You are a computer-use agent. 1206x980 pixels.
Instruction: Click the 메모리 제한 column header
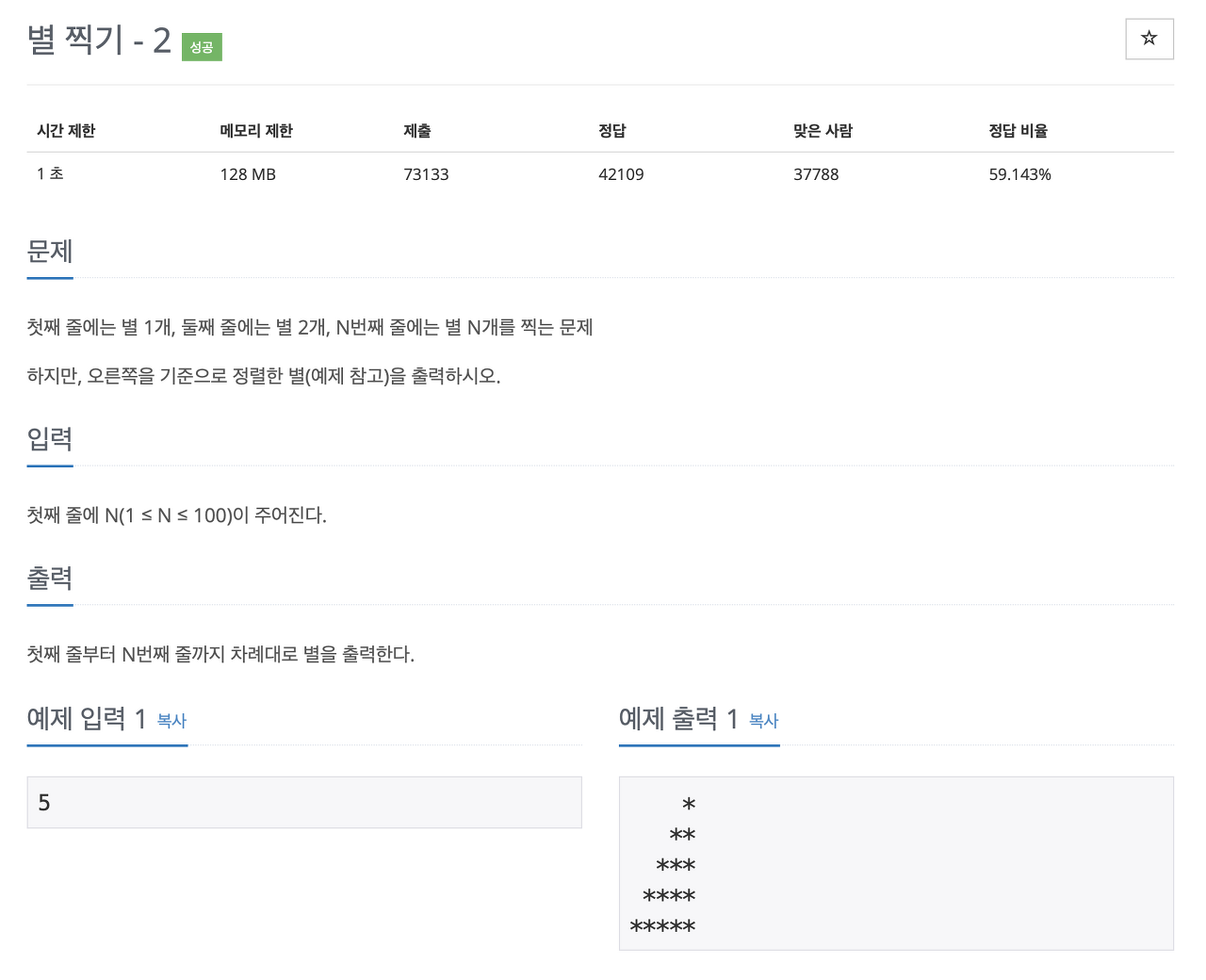click(x=256, y=131)
